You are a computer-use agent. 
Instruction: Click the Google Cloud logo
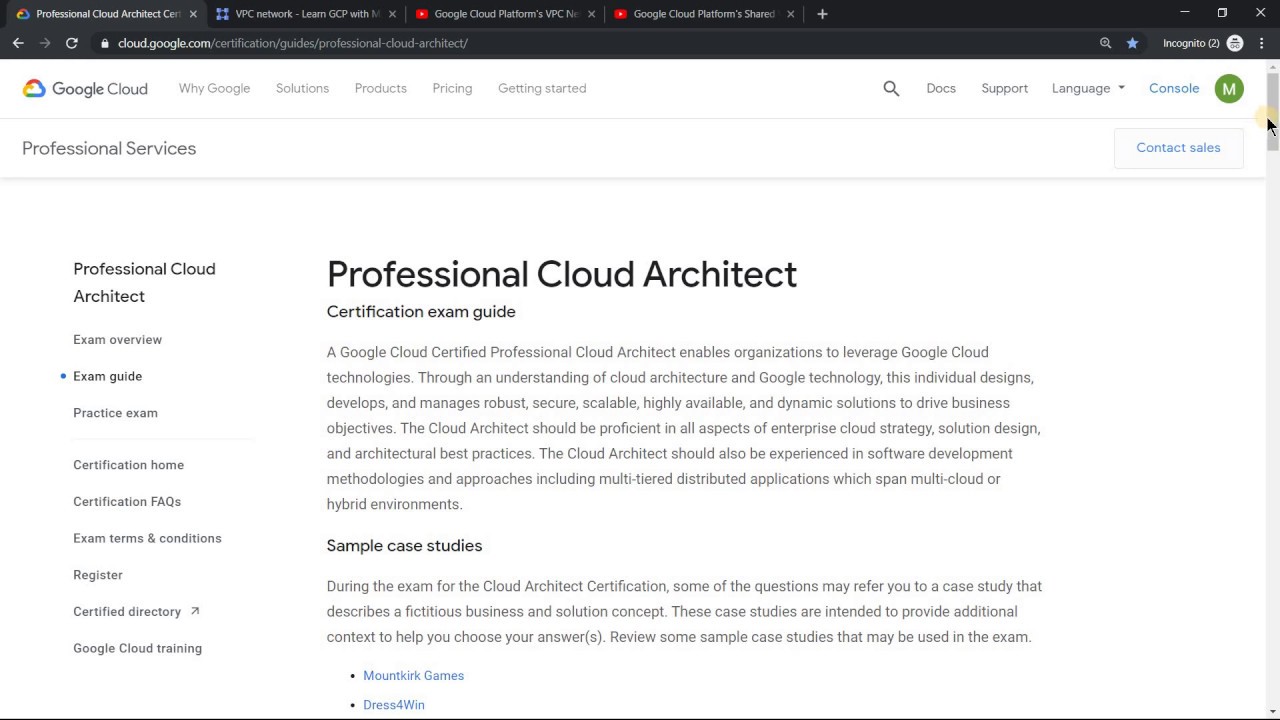(85, 88)
